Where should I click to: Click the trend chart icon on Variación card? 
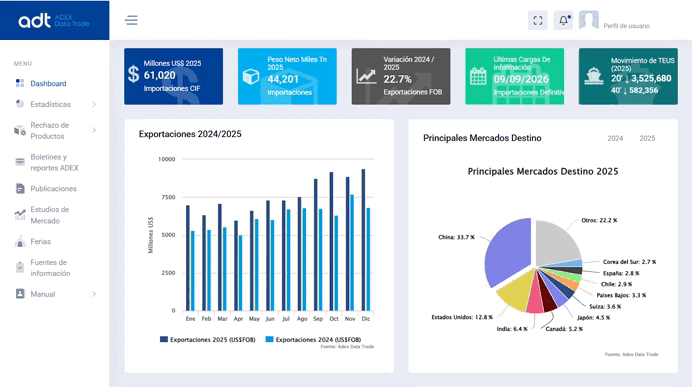(x=366, y=76)
